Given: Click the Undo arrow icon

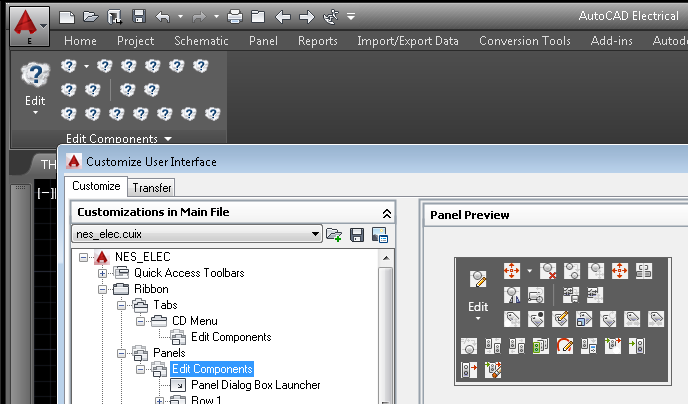Looking at the screenshot, I should (163, 17).
